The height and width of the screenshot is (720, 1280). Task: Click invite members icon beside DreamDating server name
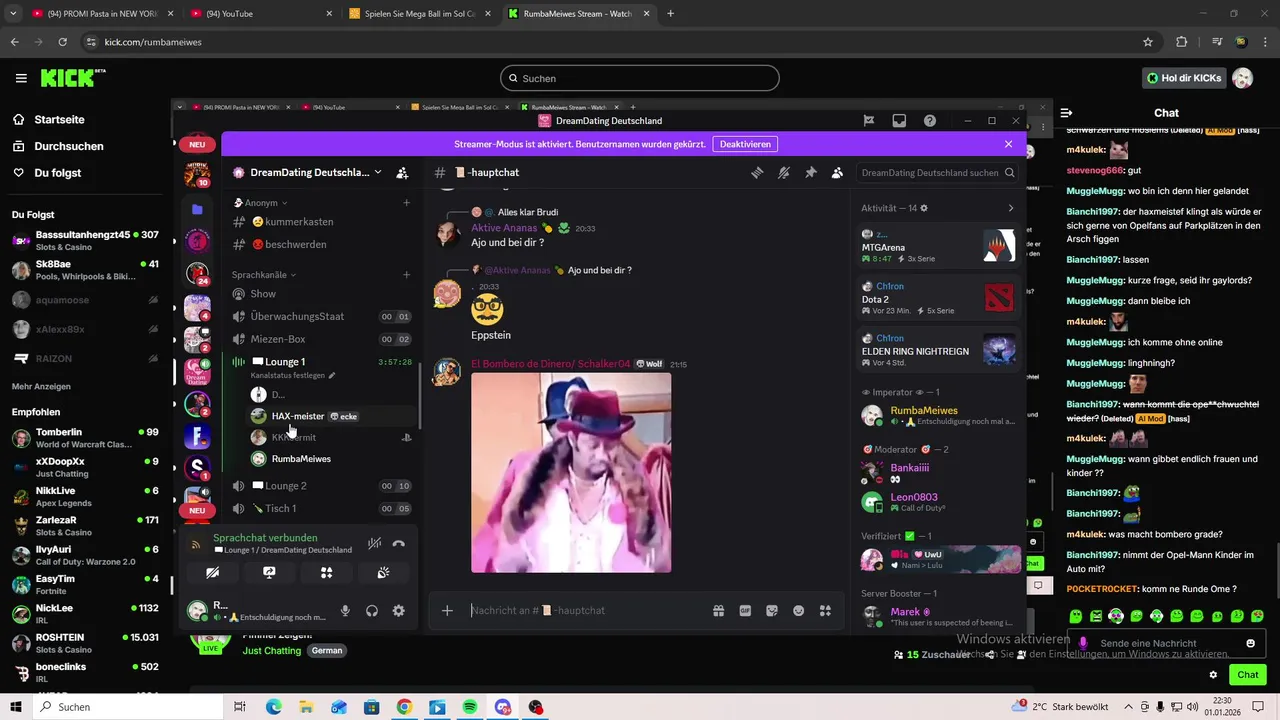pyautogui.click(x=402, y=172)
